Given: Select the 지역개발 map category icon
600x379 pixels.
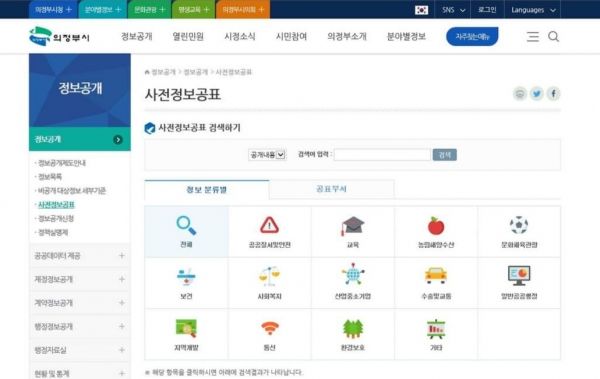Looking at the screenshot, I should pyautogui.click(x=186, y=328).
